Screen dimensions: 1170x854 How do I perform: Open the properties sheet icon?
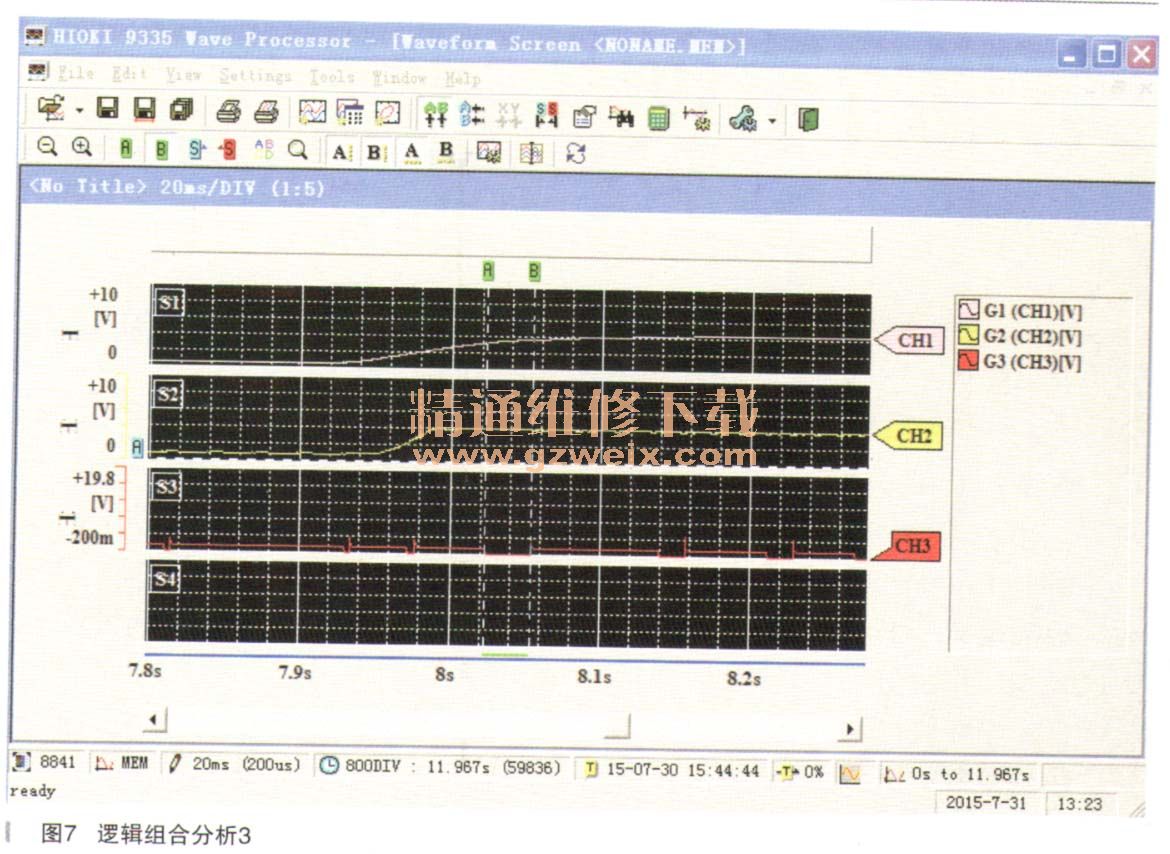[x=584, y=116]
